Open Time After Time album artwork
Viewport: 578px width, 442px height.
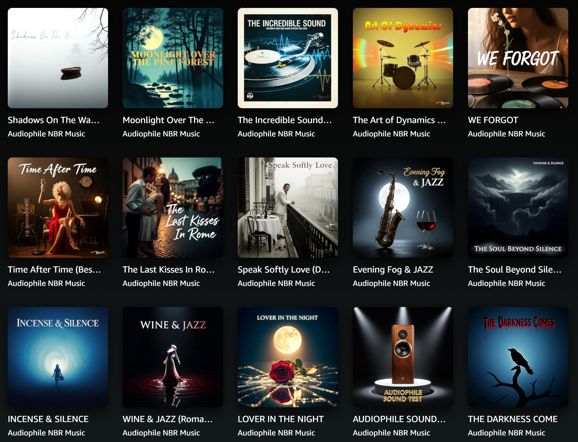point(58,208)
